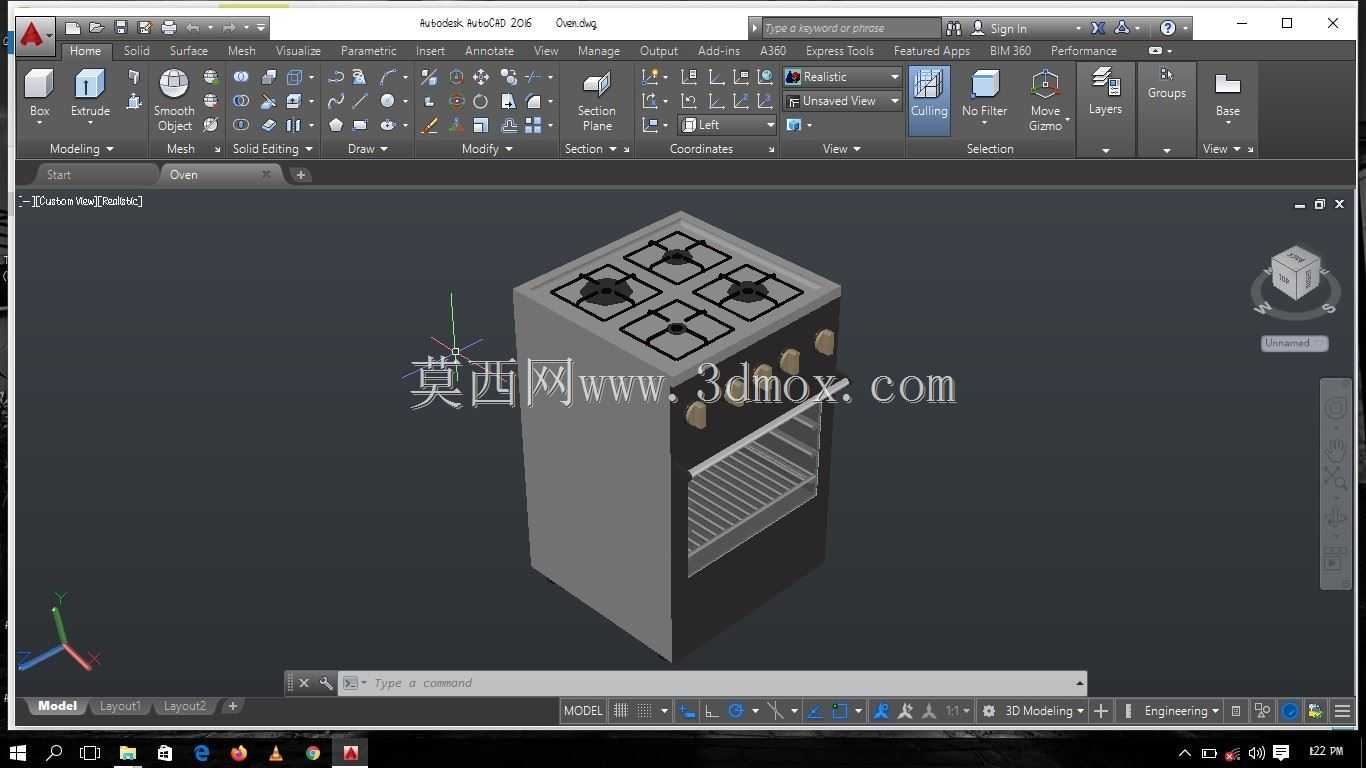Toggle the drawing grid display
Viewport: 1366px width, 768px height.
[x=621, y=711]
